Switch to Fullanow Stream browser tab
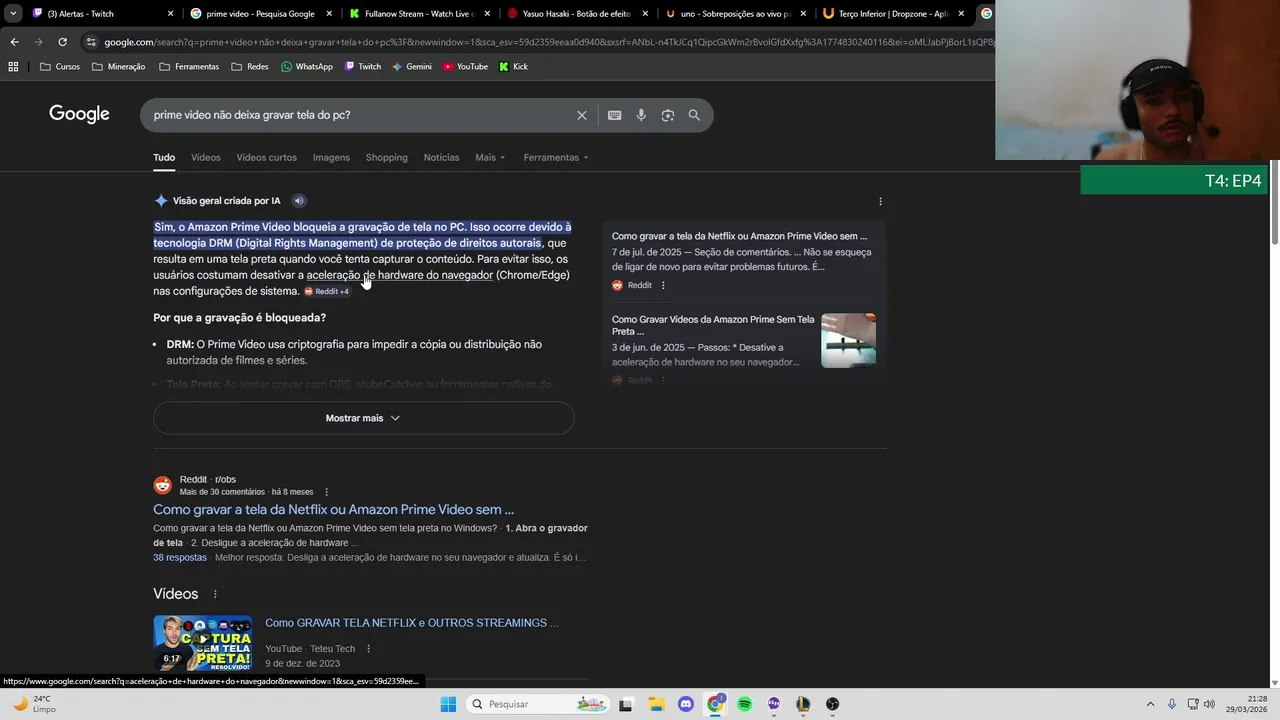Viewport: 1280px width, 720px height. coord(420,14)
